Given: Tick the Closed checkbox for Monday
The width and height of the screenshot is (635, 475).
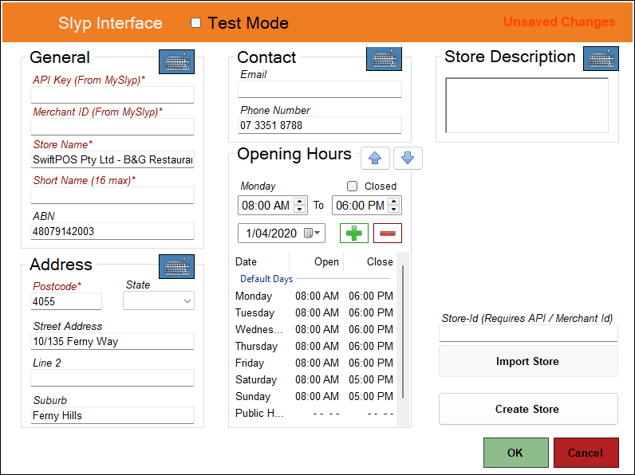Looking at the screenshot, I should (x=352, y=186).
